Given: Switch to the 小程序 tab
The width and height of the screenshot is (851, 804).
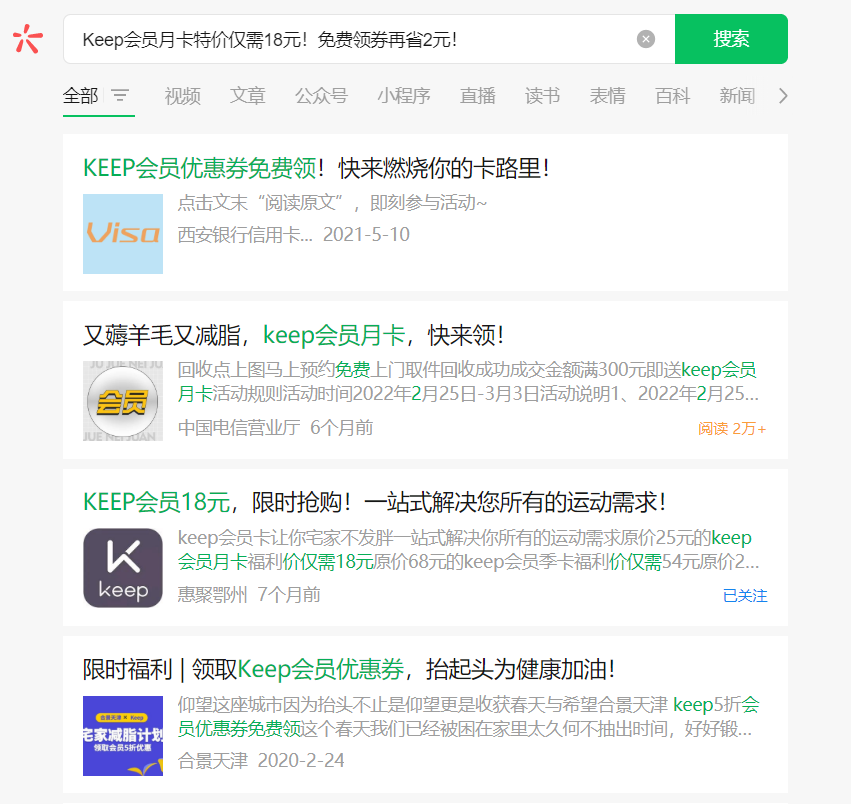Looking at the screenshot, I should pos(404,96).
